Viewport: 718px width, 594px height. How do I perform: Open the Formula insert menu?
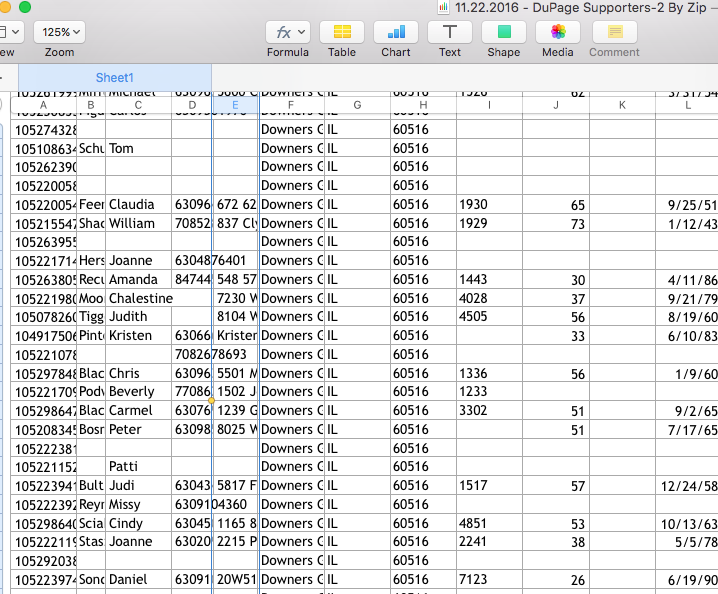click(x=288, y=32)
